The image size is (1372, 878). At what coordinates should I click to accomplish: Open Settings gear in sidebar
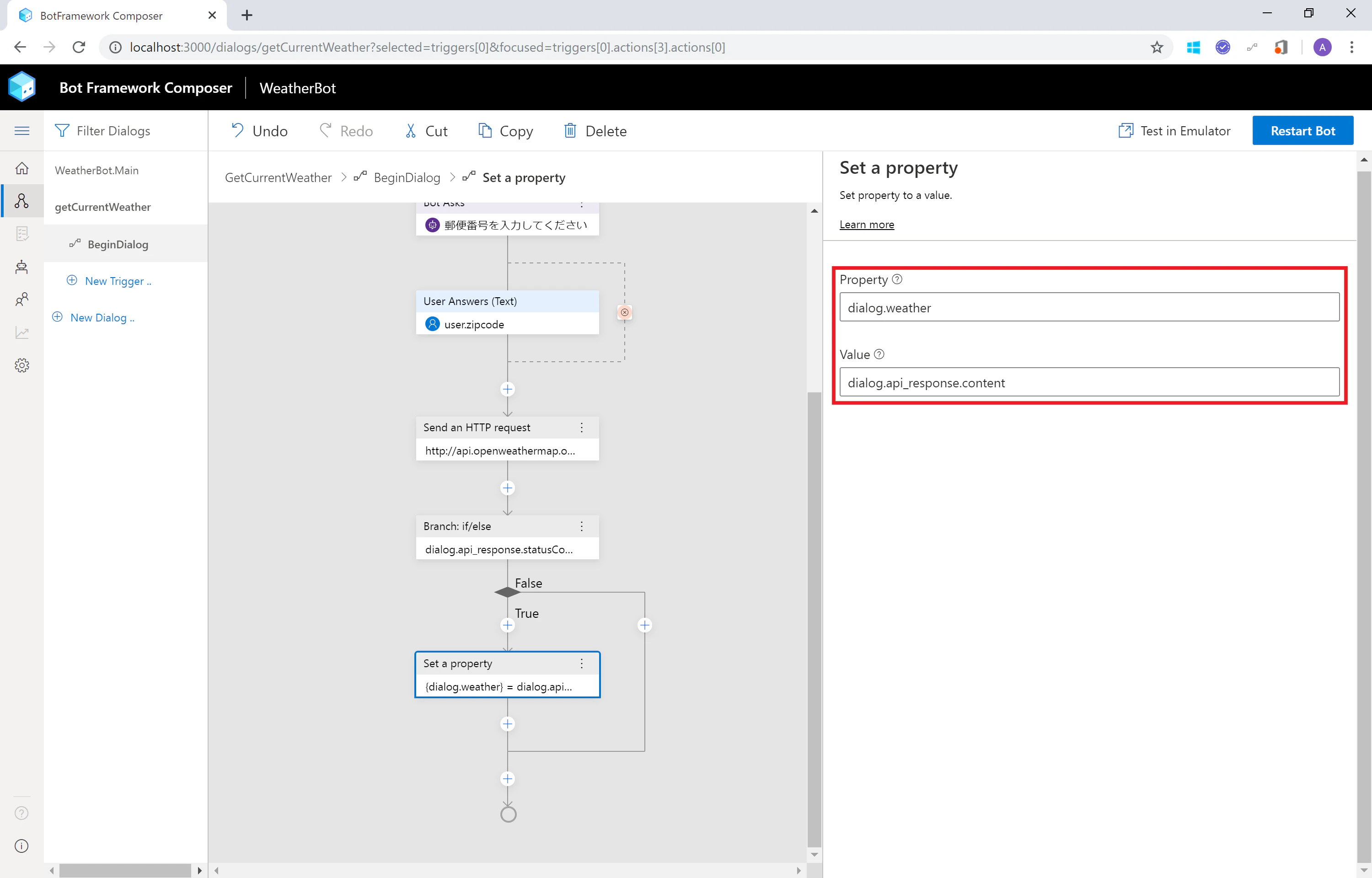pyautogui.click(x=21, y=365)
